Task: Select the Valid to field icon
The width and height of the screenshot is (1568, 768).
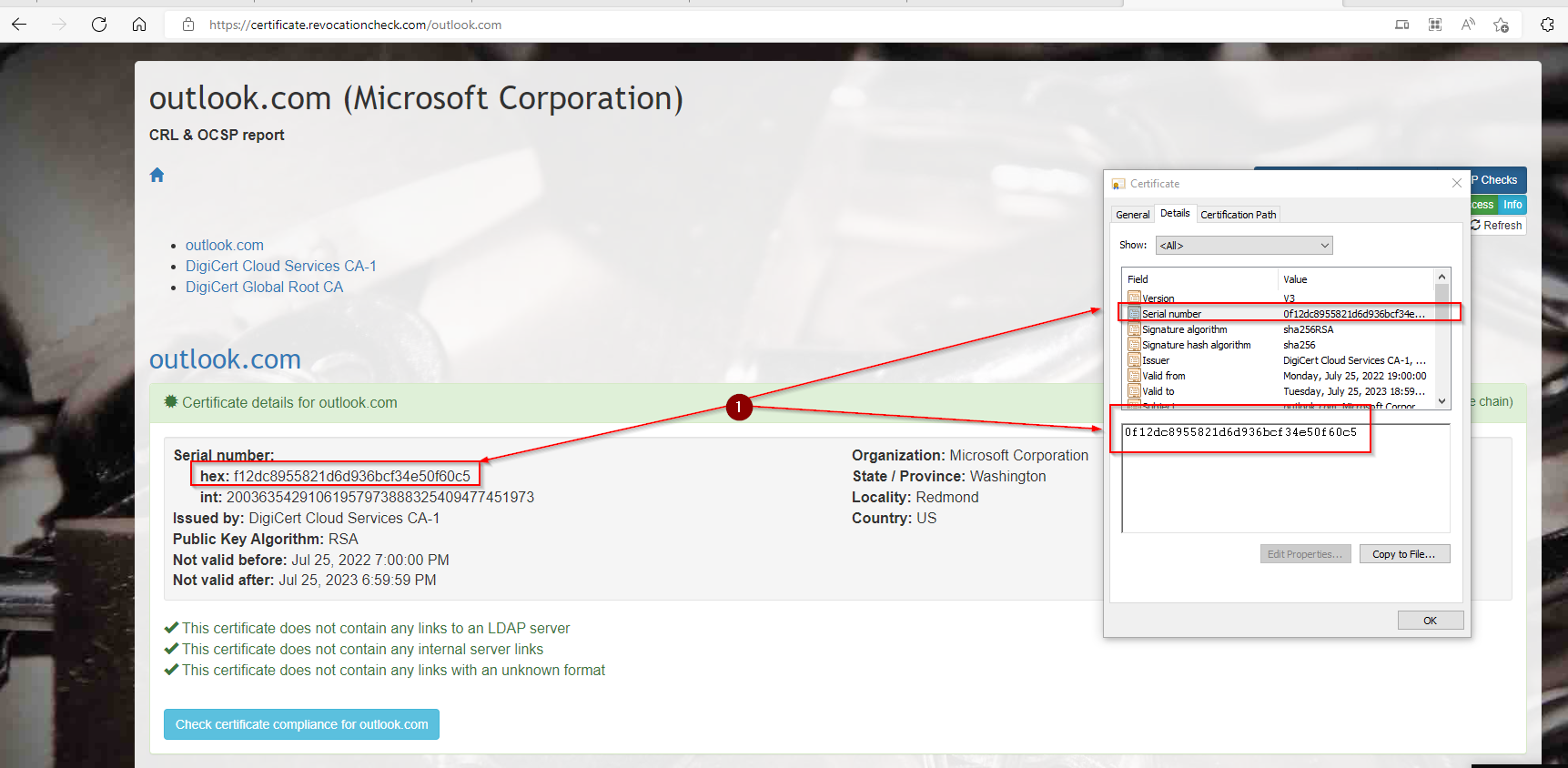Action: pos(1134,390)
